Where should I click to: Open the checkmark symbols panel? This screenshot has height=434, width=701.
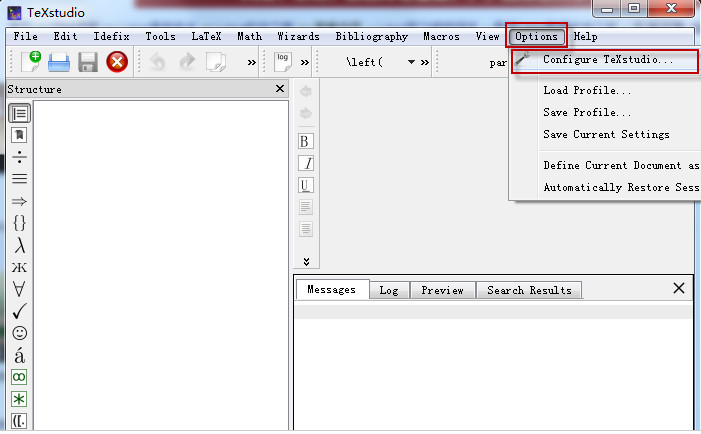coord(19,311)
